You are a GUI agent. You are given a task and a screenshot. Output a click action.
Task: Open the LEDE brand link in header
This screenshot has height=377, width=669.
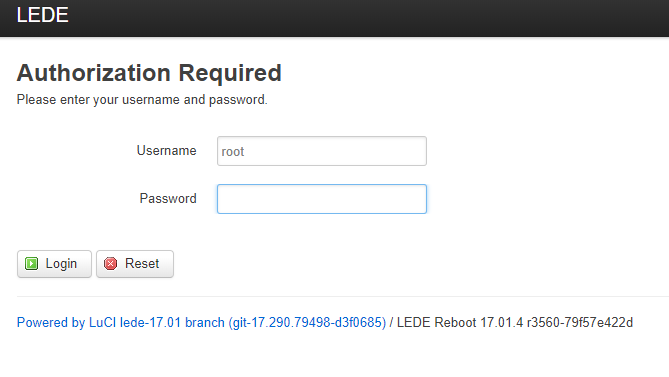(x=42, y=15)
